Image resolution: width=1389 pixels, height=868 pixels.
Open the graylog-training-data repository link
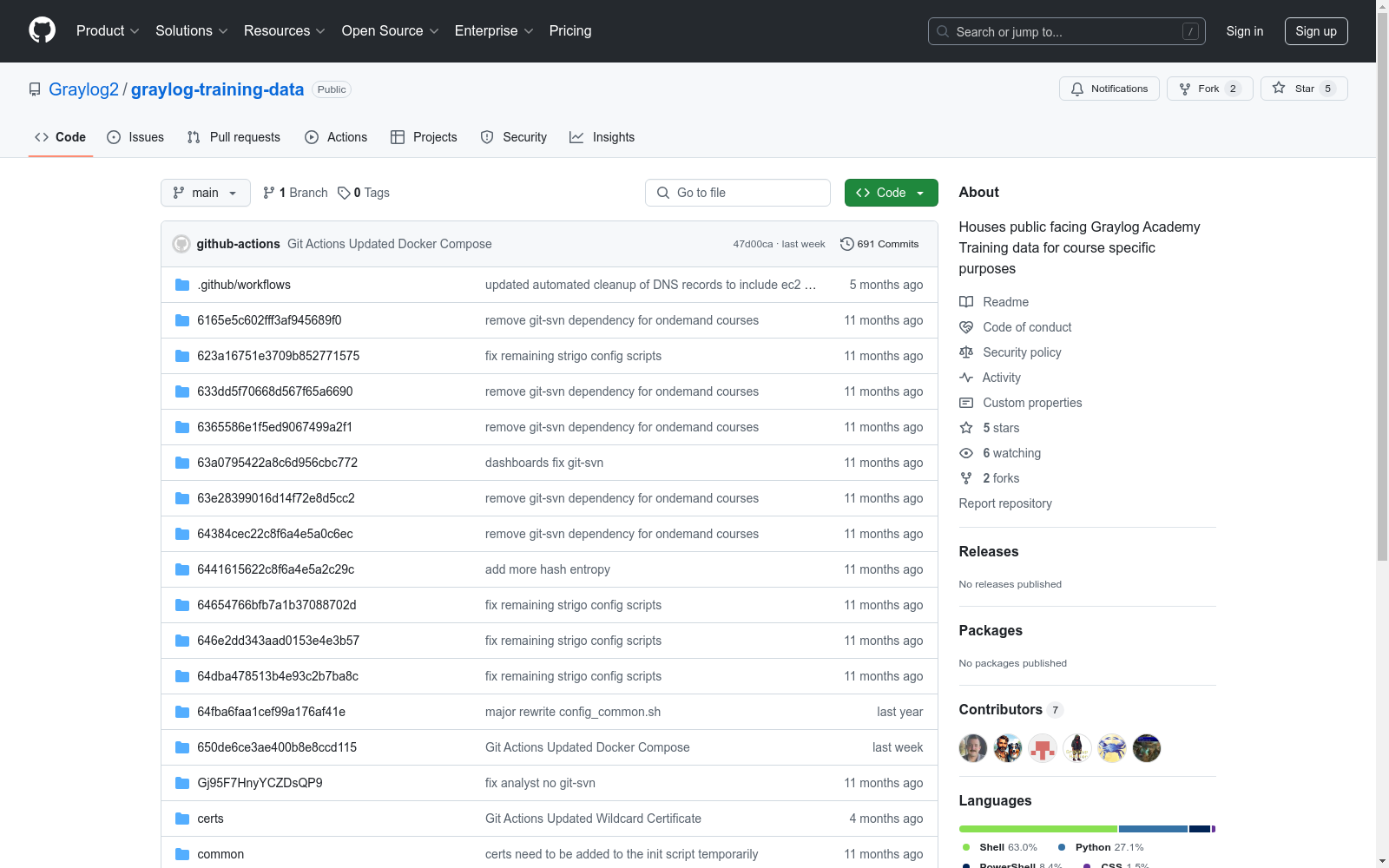(217, 89)
